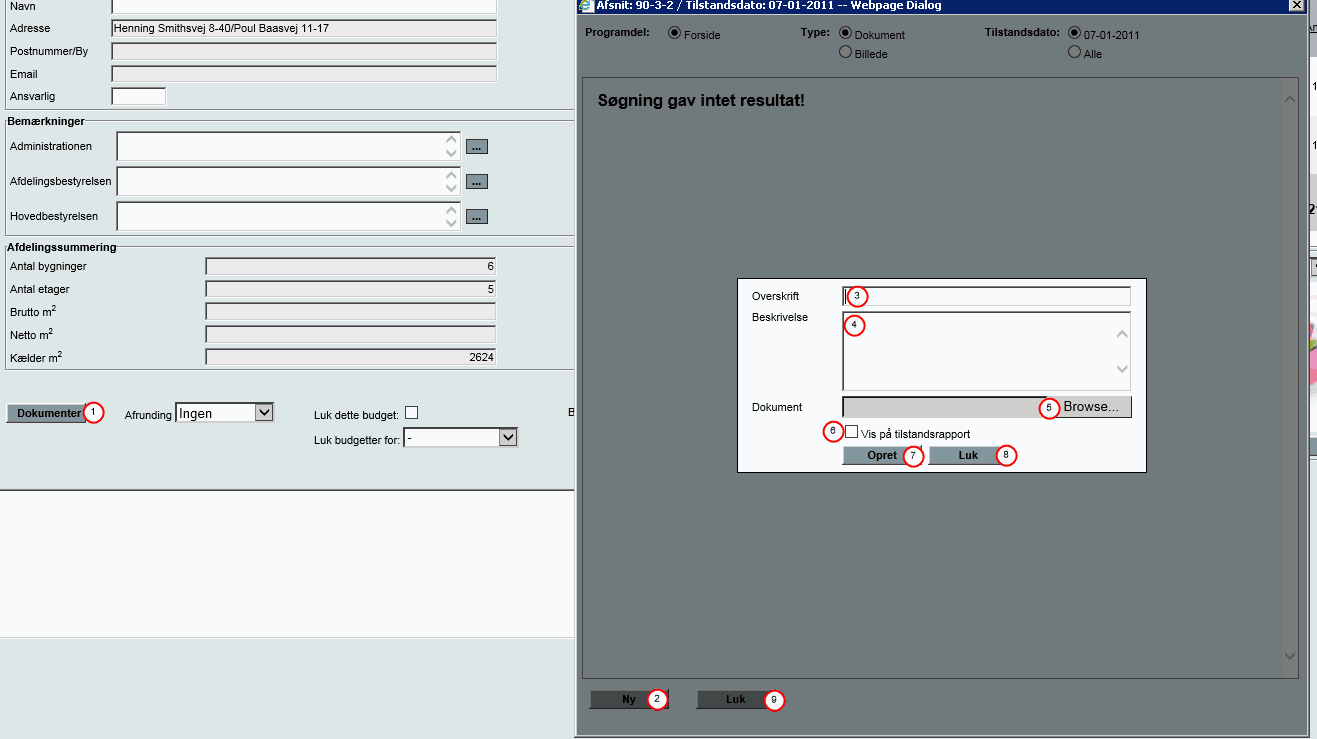
Task: Focus the Overskrift input field
Action: 987,296
